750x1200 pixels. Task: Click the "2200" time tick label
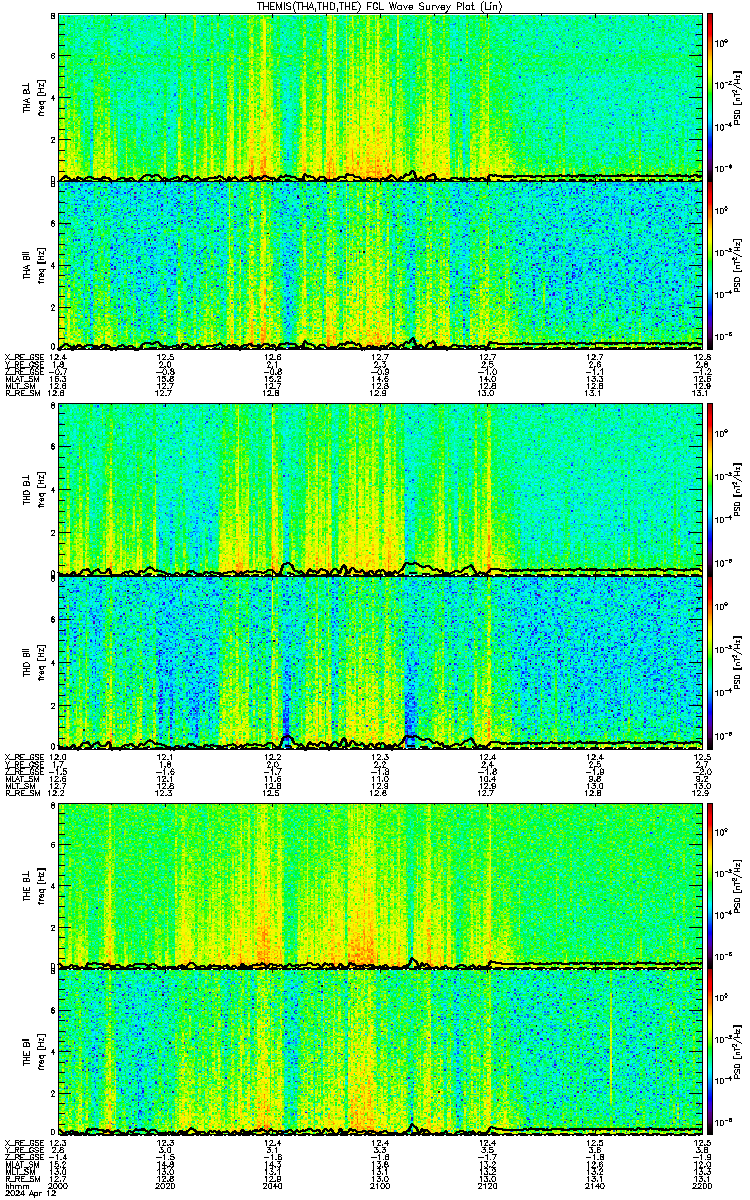[700, 1186]
